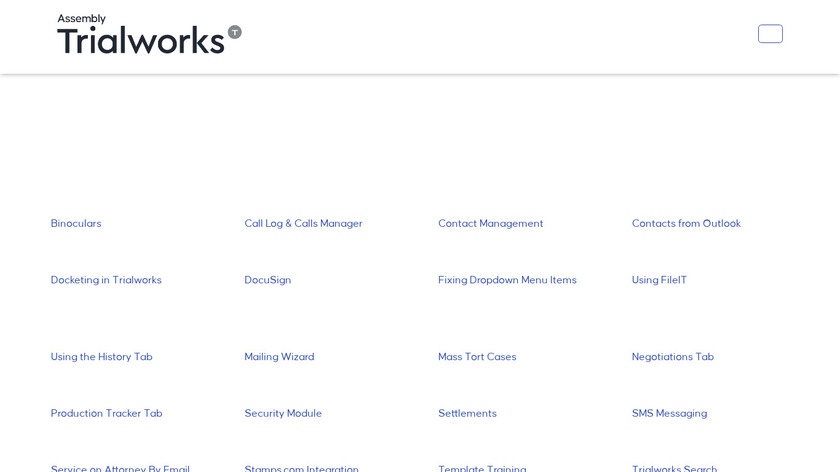Open Stamps.com Integration link
This screenshot has width=840, height=472.
coord(301,468)
